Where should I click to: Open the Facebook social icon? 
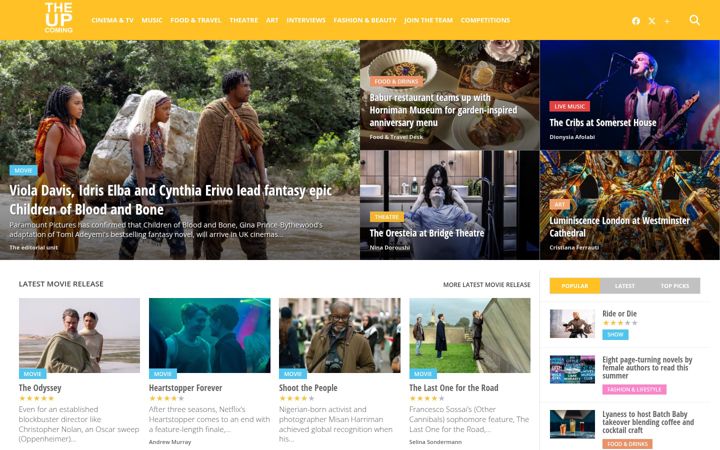636,21
